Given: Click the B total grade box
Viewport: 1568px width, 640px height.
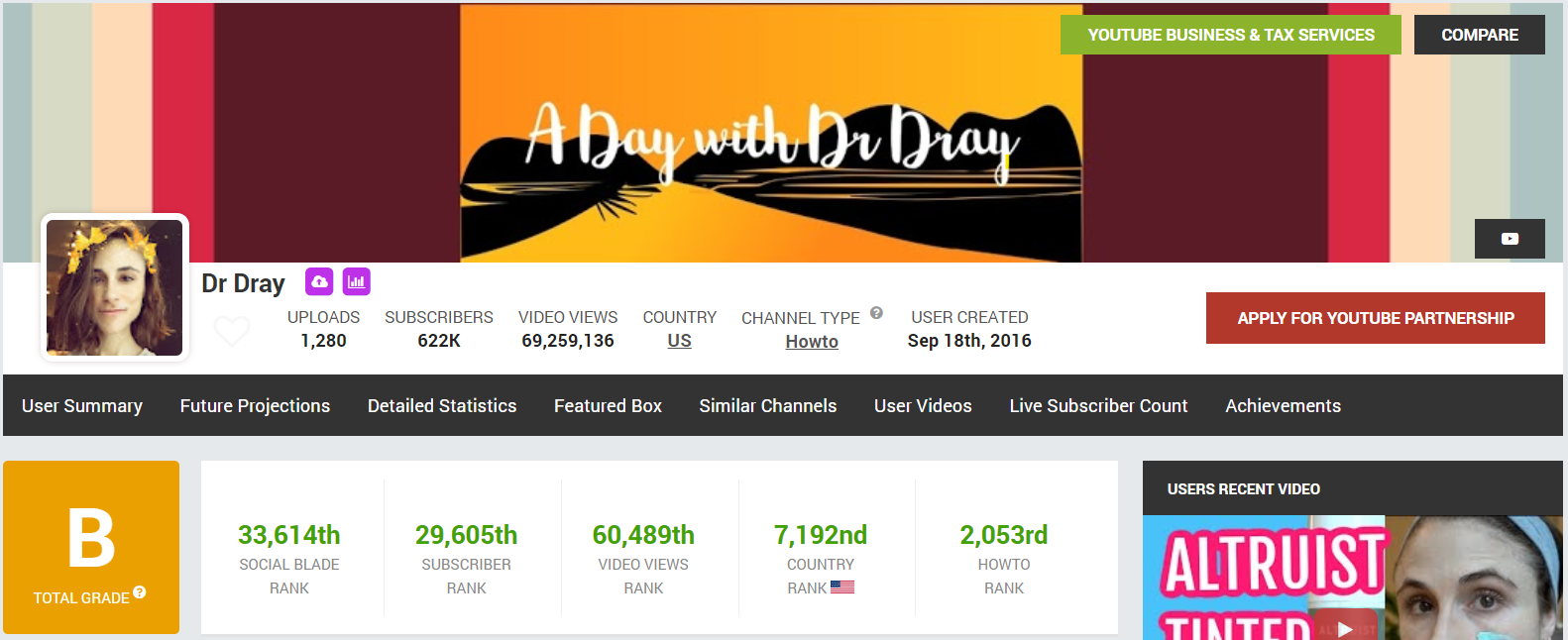Looking at the screenshot, I should (91, 547).
